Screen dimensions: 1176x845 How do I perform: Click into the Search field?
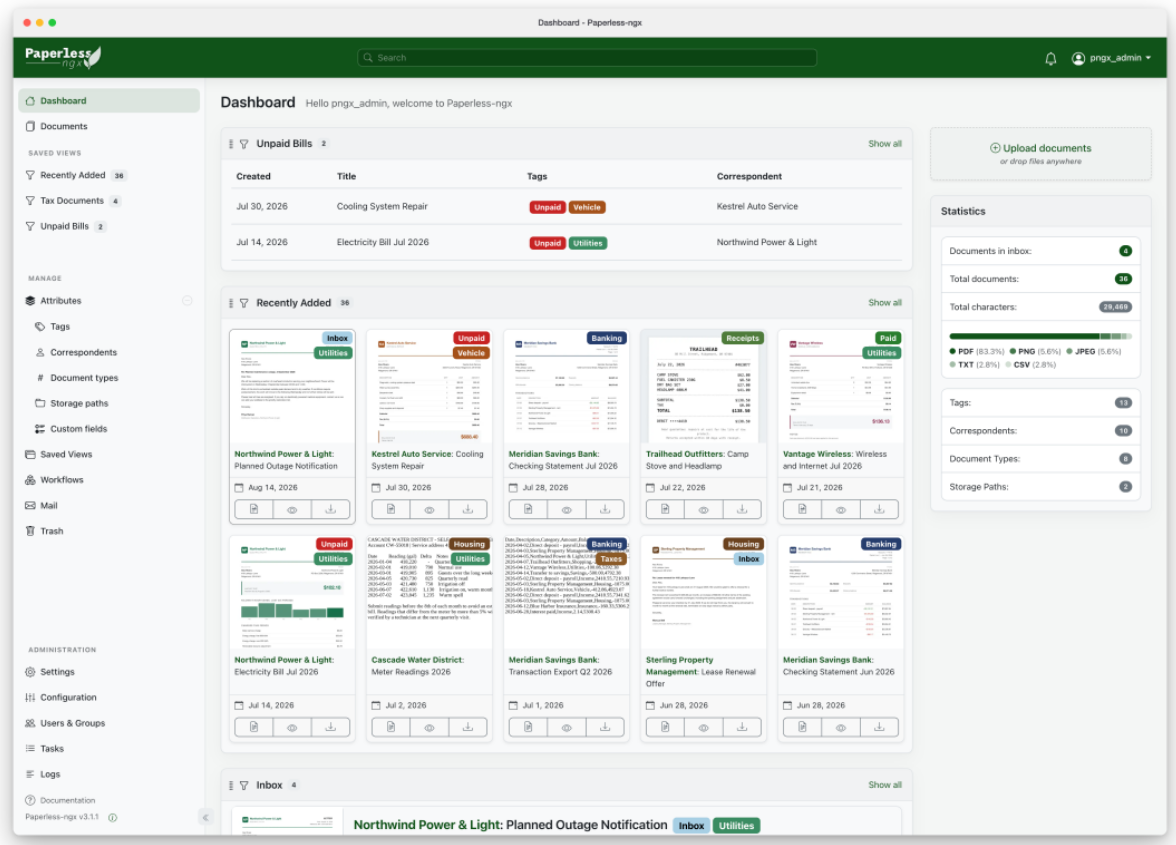coord(587,58)
